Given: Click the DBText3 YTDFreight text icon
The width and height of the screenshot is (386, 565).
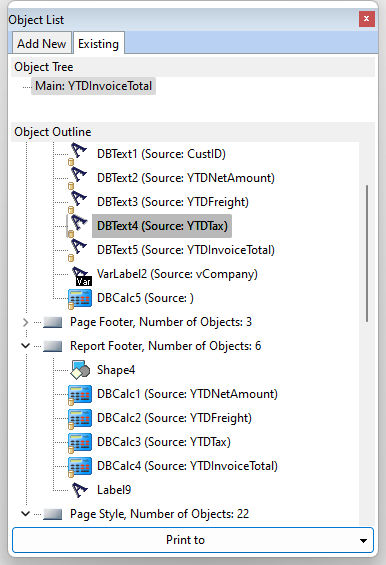Looking at the screenshot, I should (x=78, y=202).
